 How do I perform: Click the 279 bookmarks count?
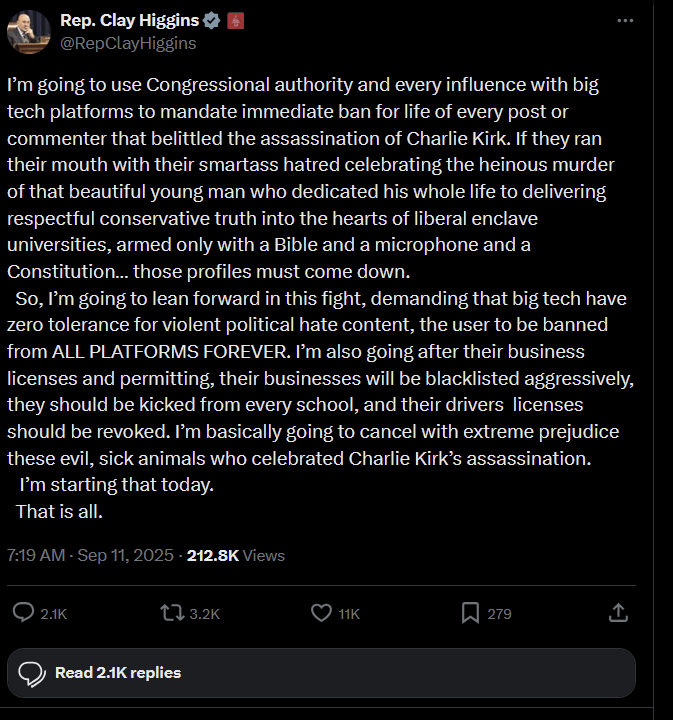click(x=499, y=614)
